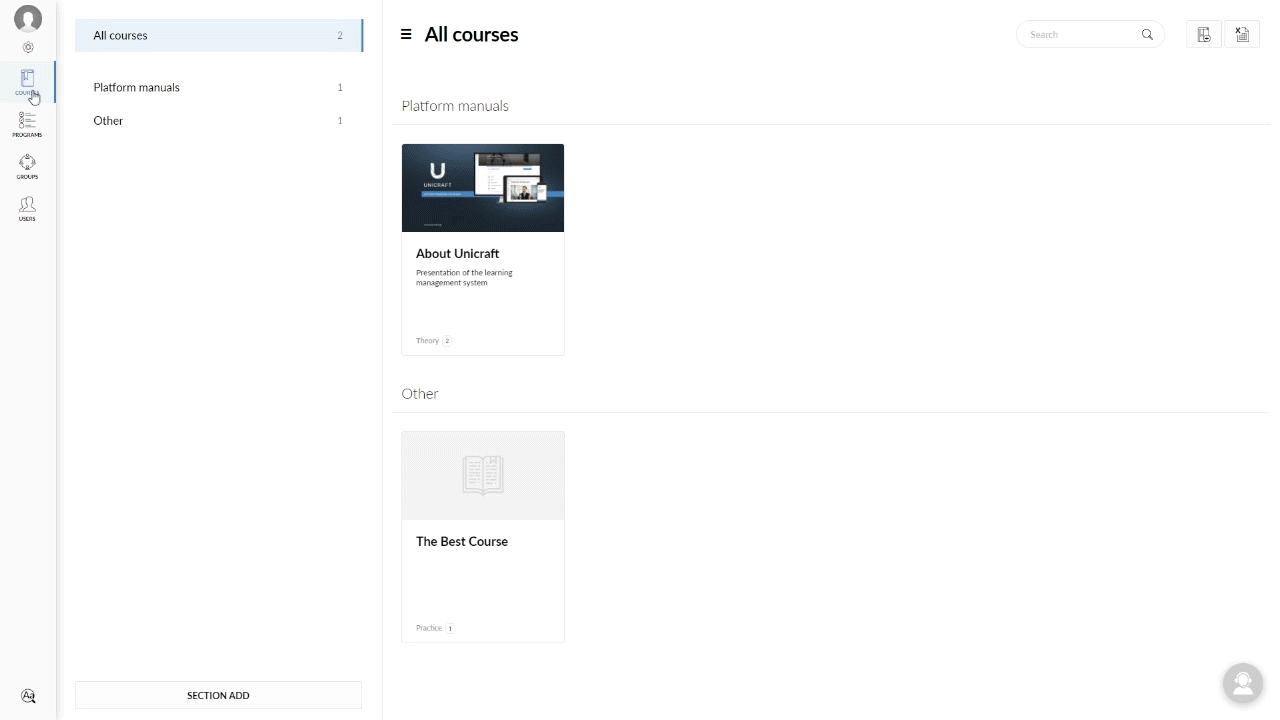Click the add course document icon
The image size is (1280, 720).
(1204, 34)
